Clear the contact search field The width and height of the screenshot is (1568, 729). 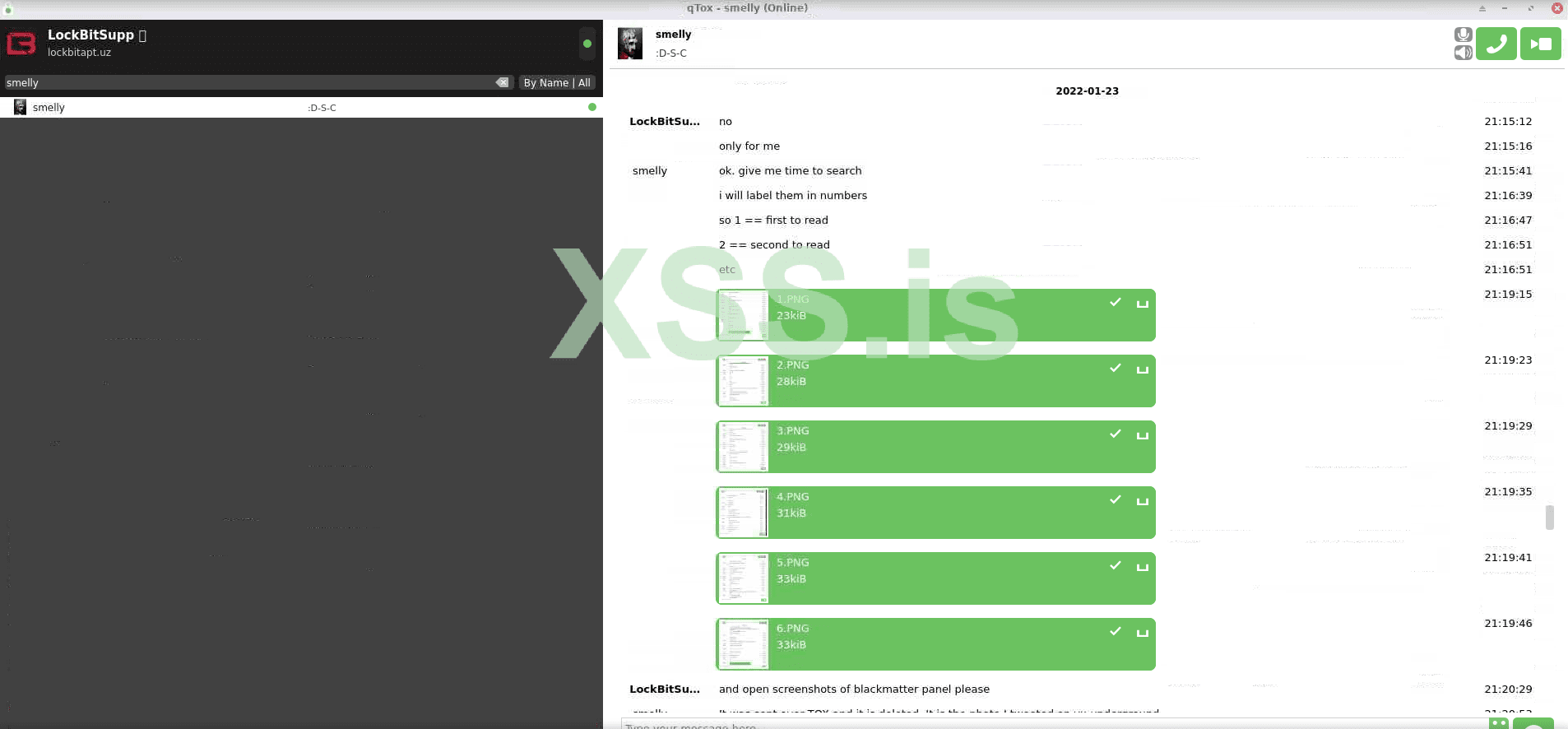point(502,82)
